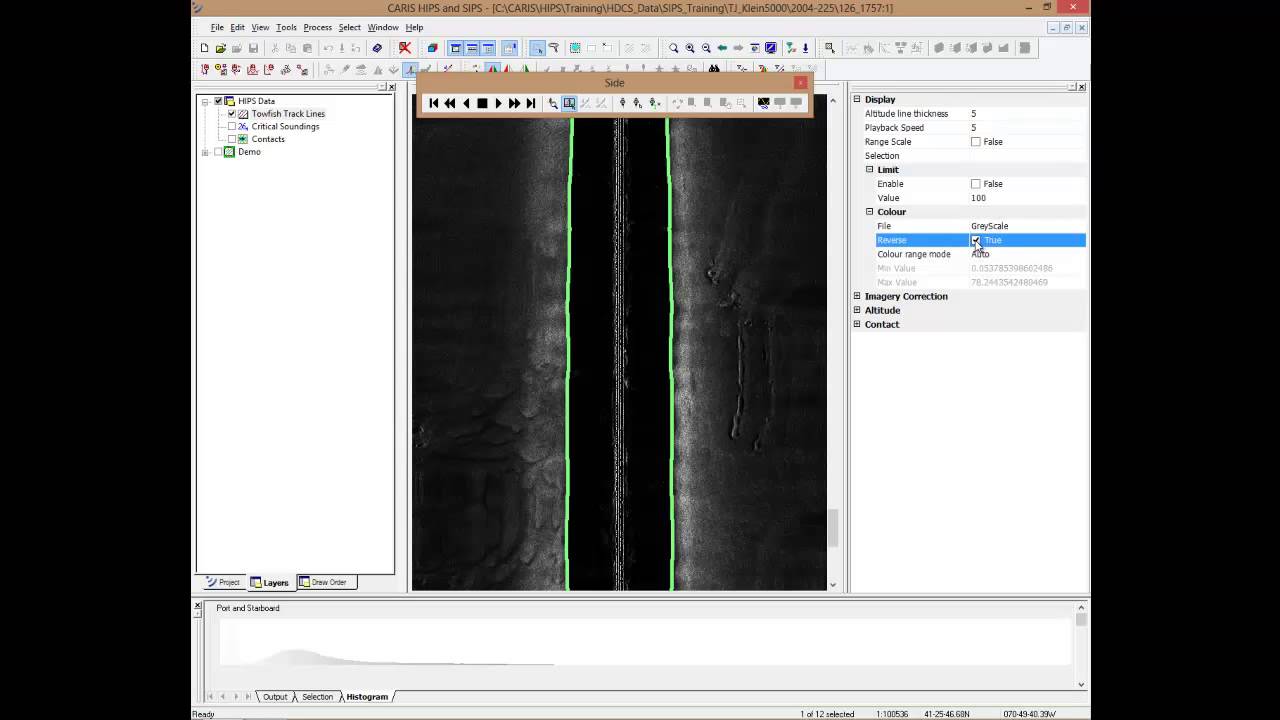Image resolution: width=1280 pixels, height=720 pixels.
Task: Collapse the Colour properties group
Action: 870,212
